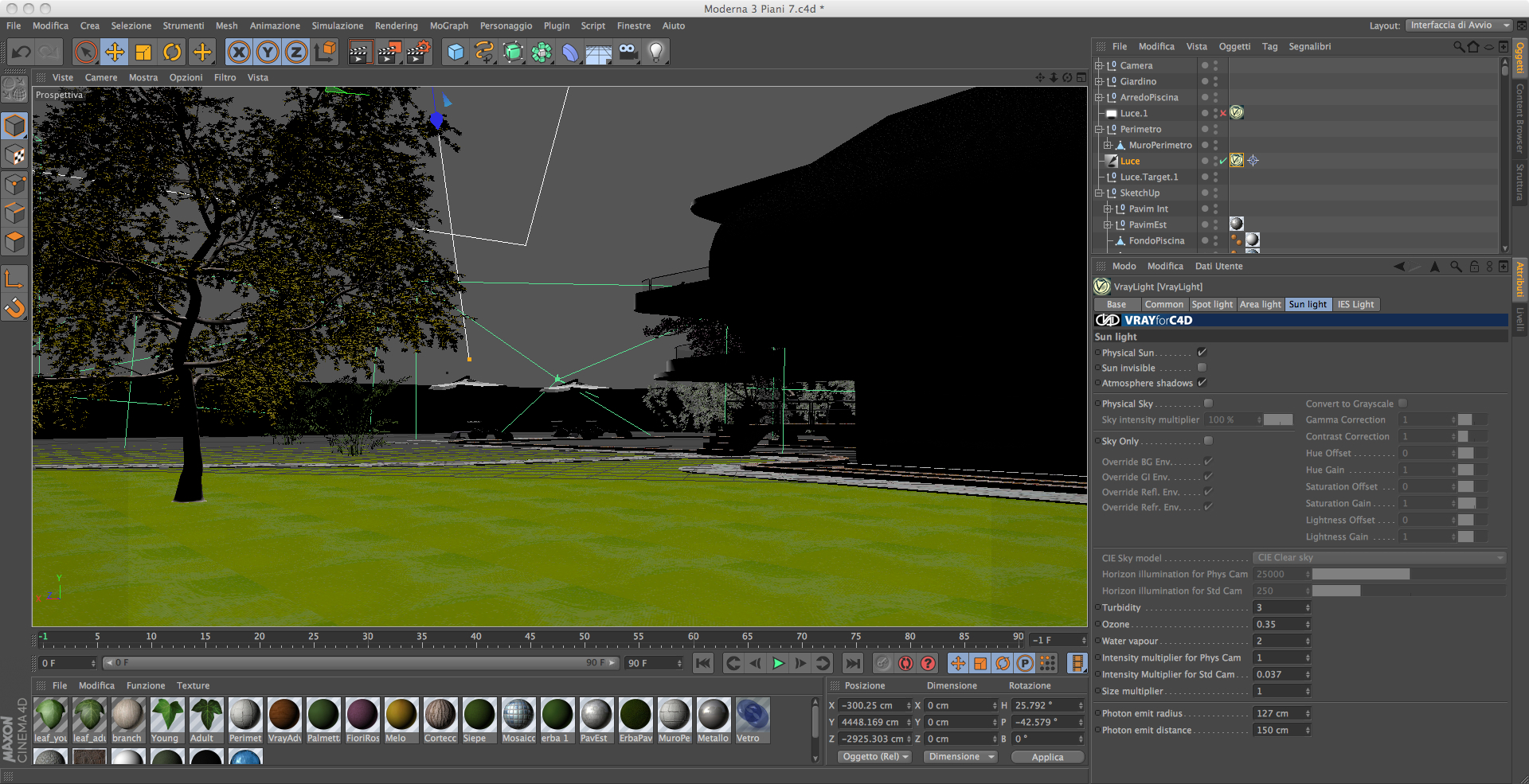The image size is (1529, 784).
Task: Open the CIE Sky model dropdown
Action: [1379, 558]
